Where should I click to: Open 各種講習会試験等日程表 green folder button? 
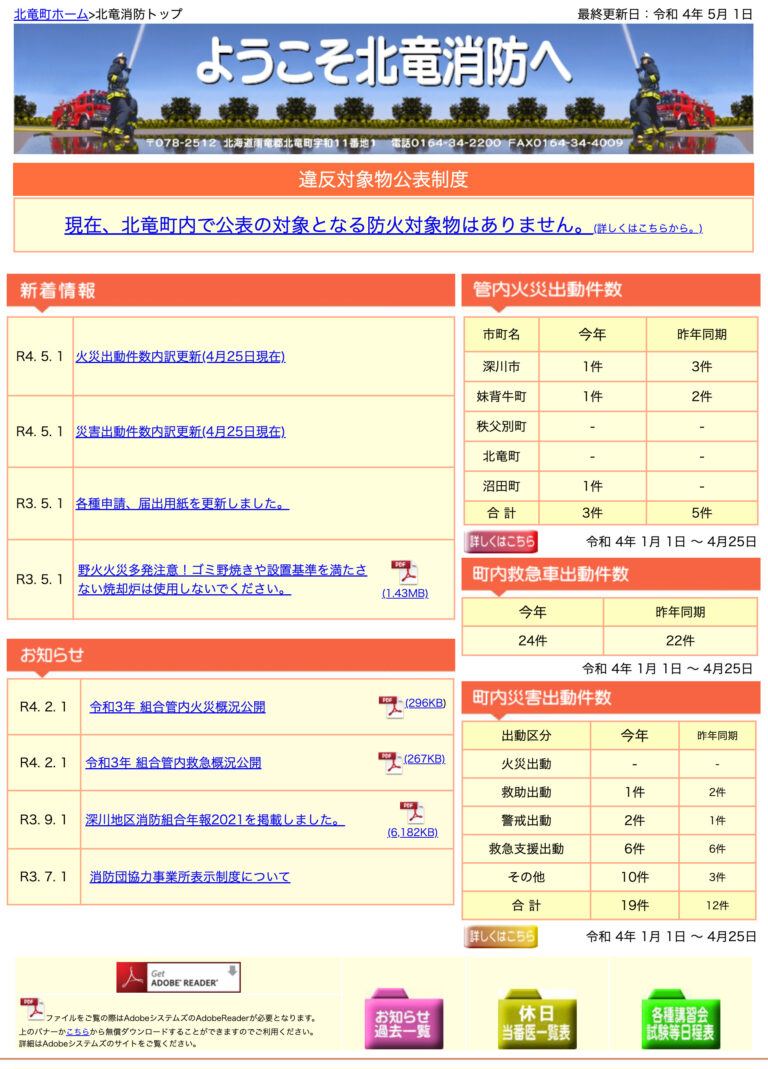click(681, 1020)
